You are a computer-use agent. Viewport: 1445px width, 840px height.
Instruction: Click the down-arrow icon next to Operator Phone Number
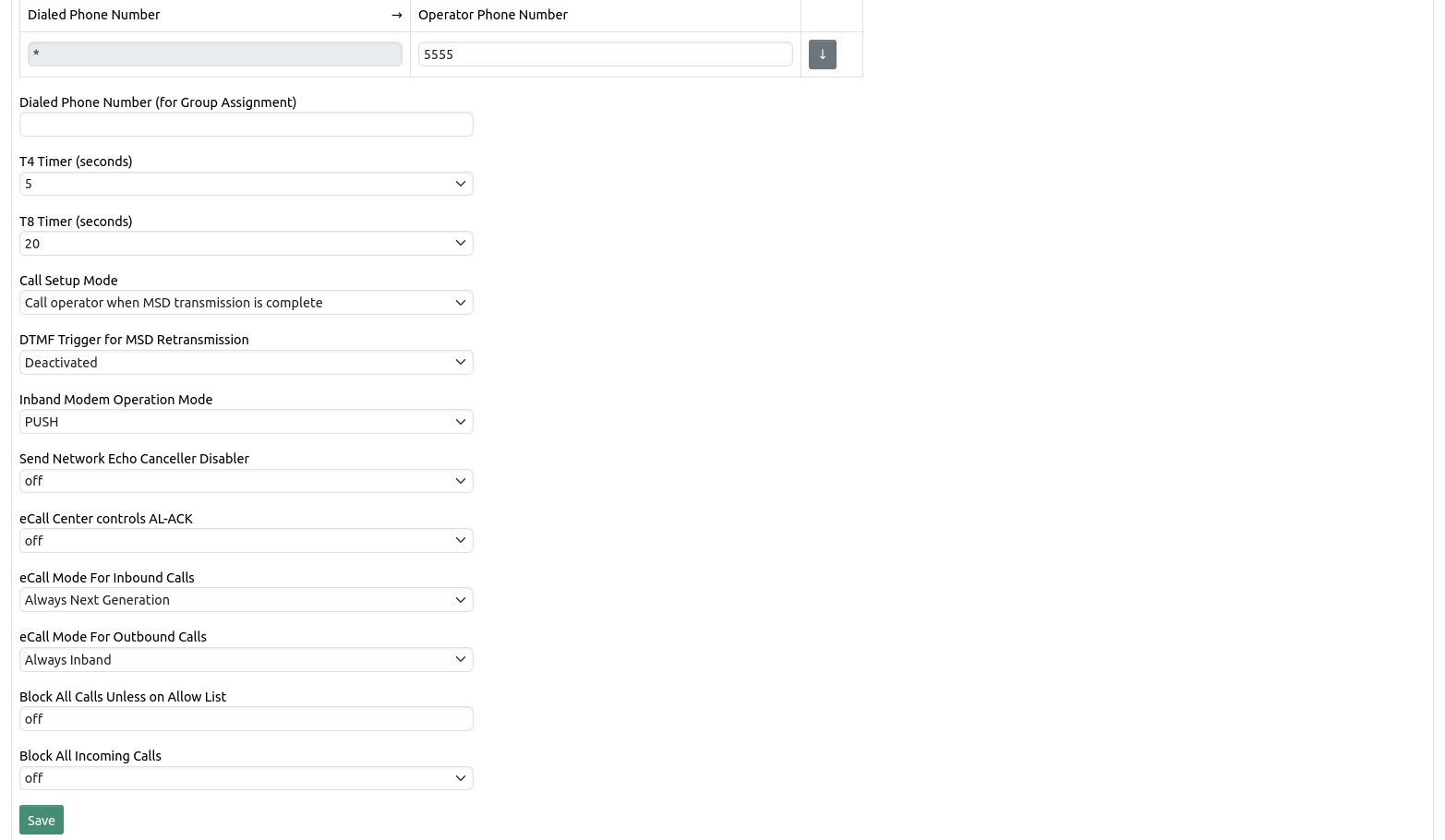822,54
